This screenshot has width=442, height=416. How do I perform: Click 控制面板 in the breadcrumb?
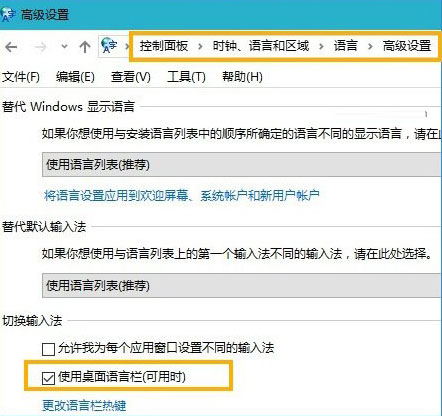[x=164, y=46]
